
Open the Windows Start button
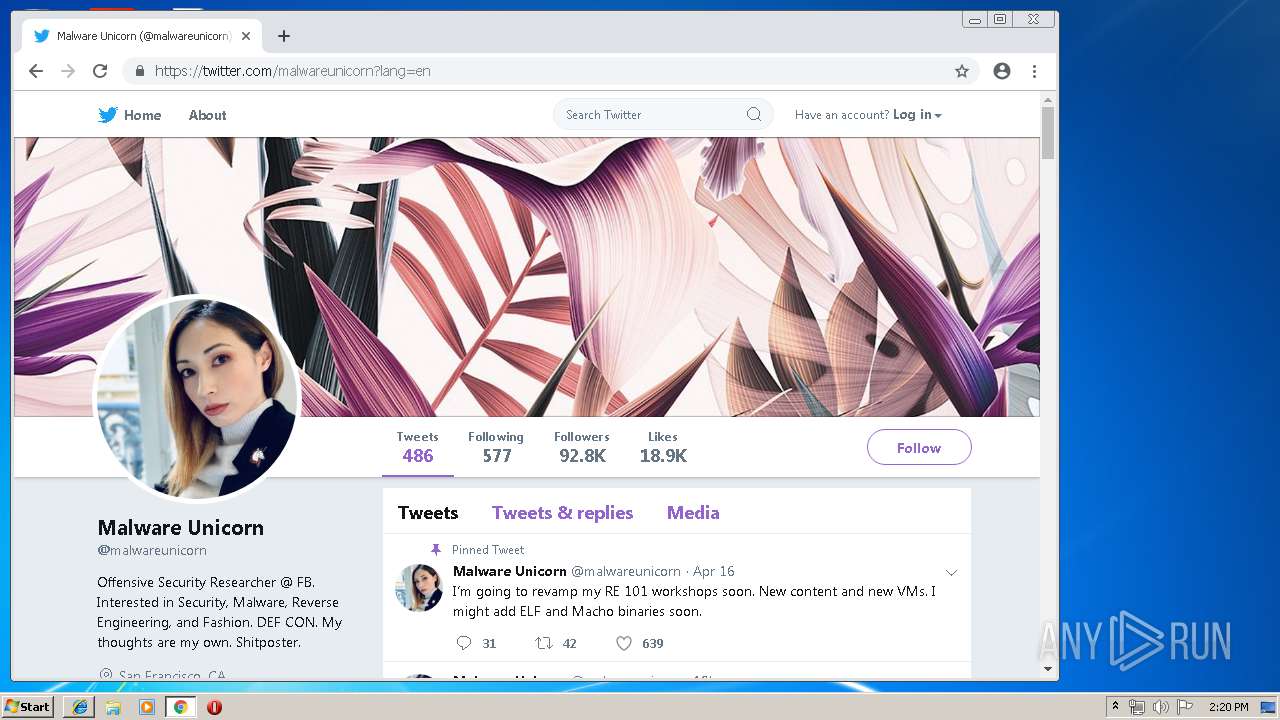[27, 707]
